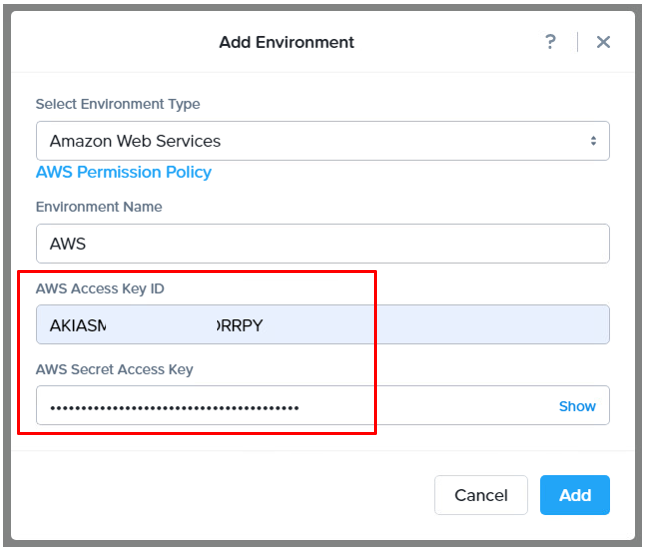Open the Select Environment Type dropdown
645x552 pixels.
tap(323, 141)
